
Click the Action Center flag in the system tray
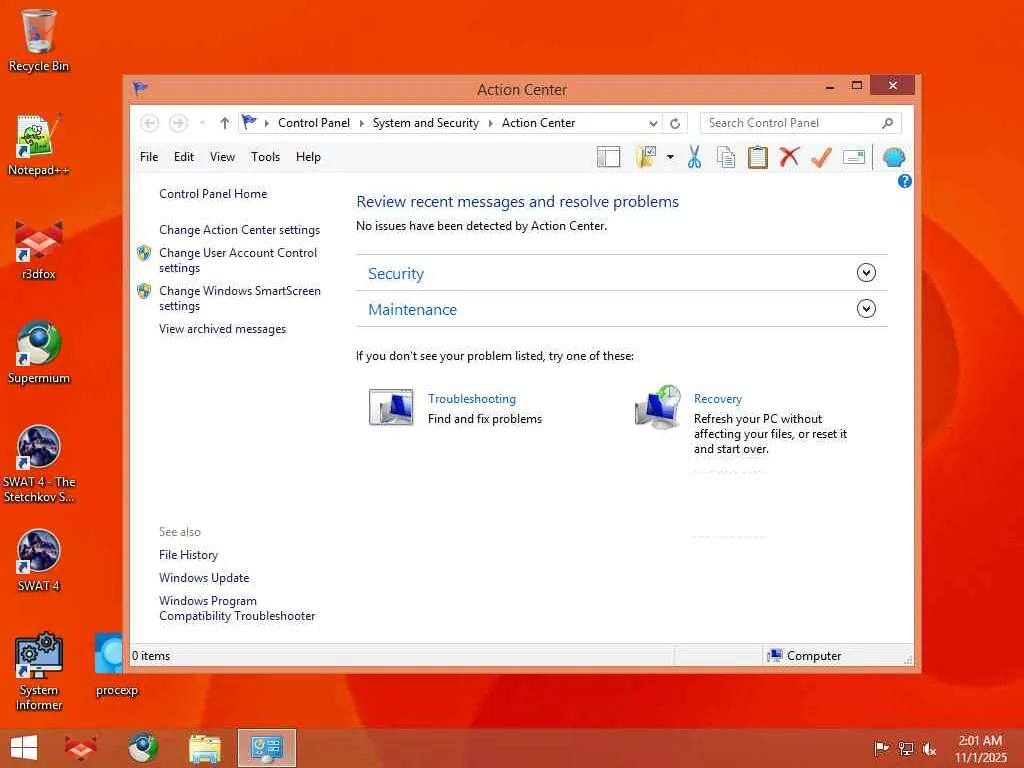[881, 748]
